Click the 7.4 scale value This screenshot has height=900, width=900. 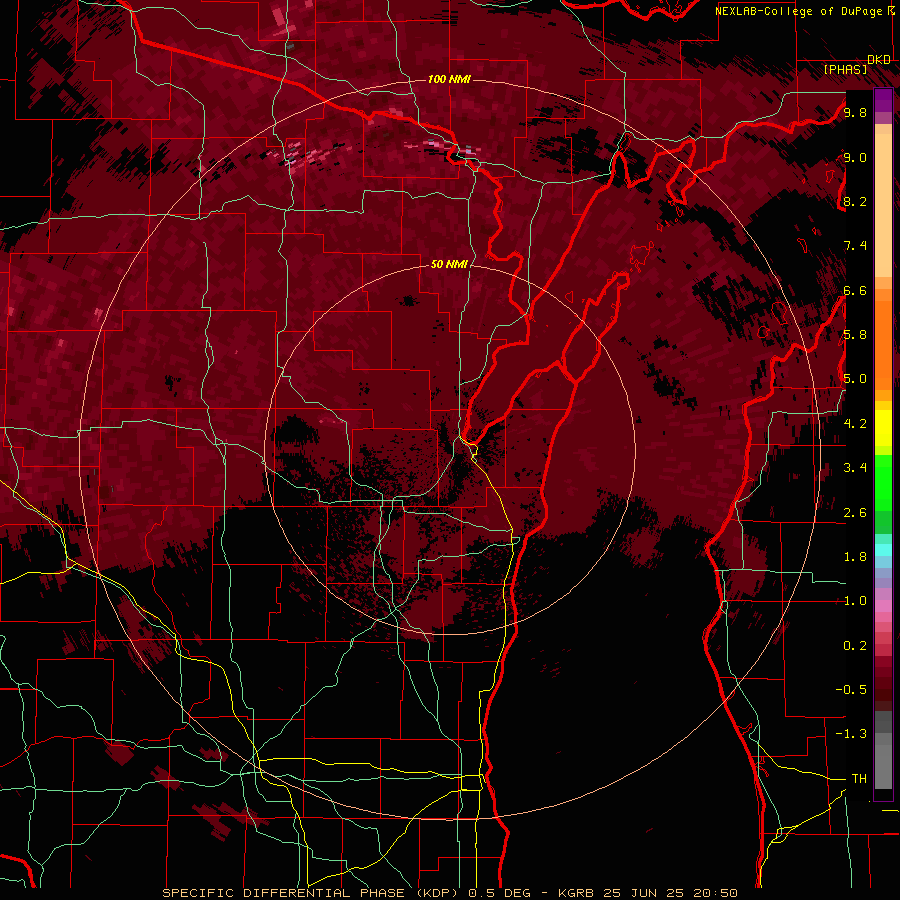tap(855, 246)
